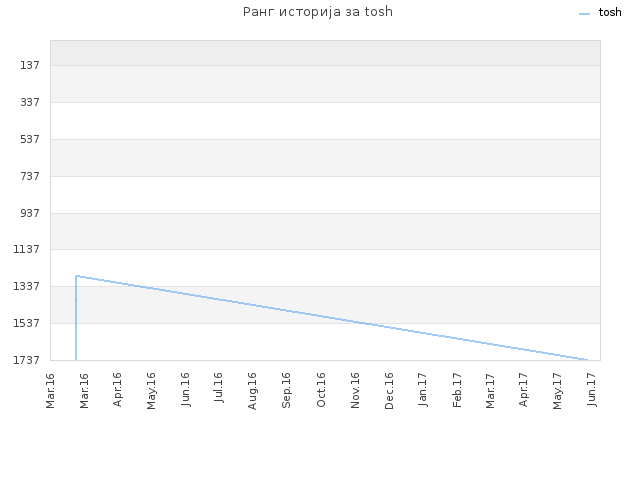Select the Dec.16 date label

389,391
